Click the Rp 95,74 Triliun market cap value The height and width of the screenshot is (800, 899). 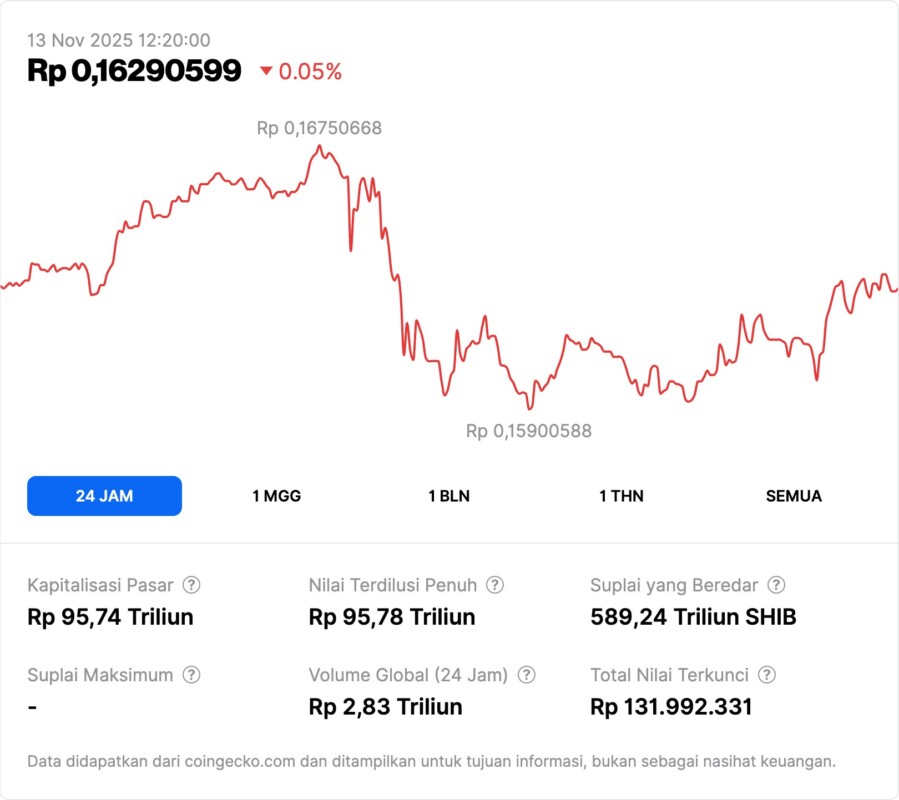point(110,617)
